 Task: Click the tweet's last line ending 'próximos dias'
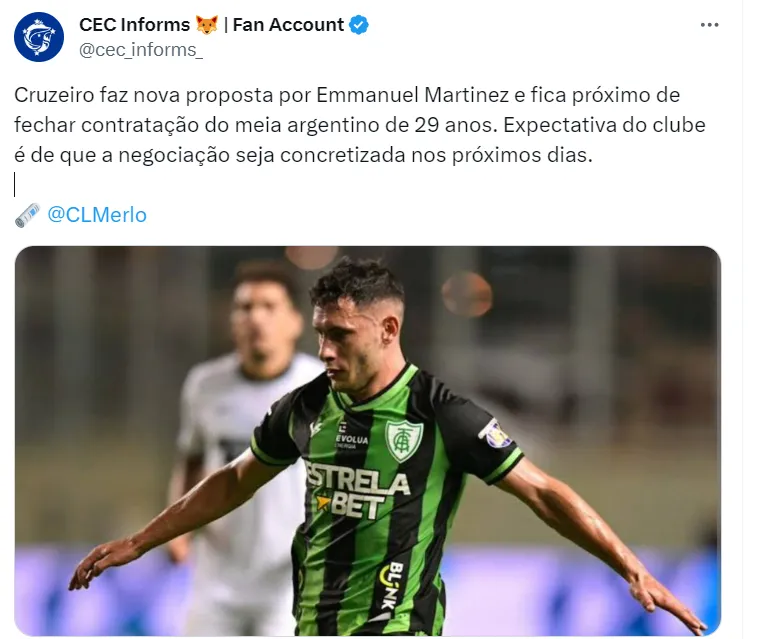(x=303, y=155)
